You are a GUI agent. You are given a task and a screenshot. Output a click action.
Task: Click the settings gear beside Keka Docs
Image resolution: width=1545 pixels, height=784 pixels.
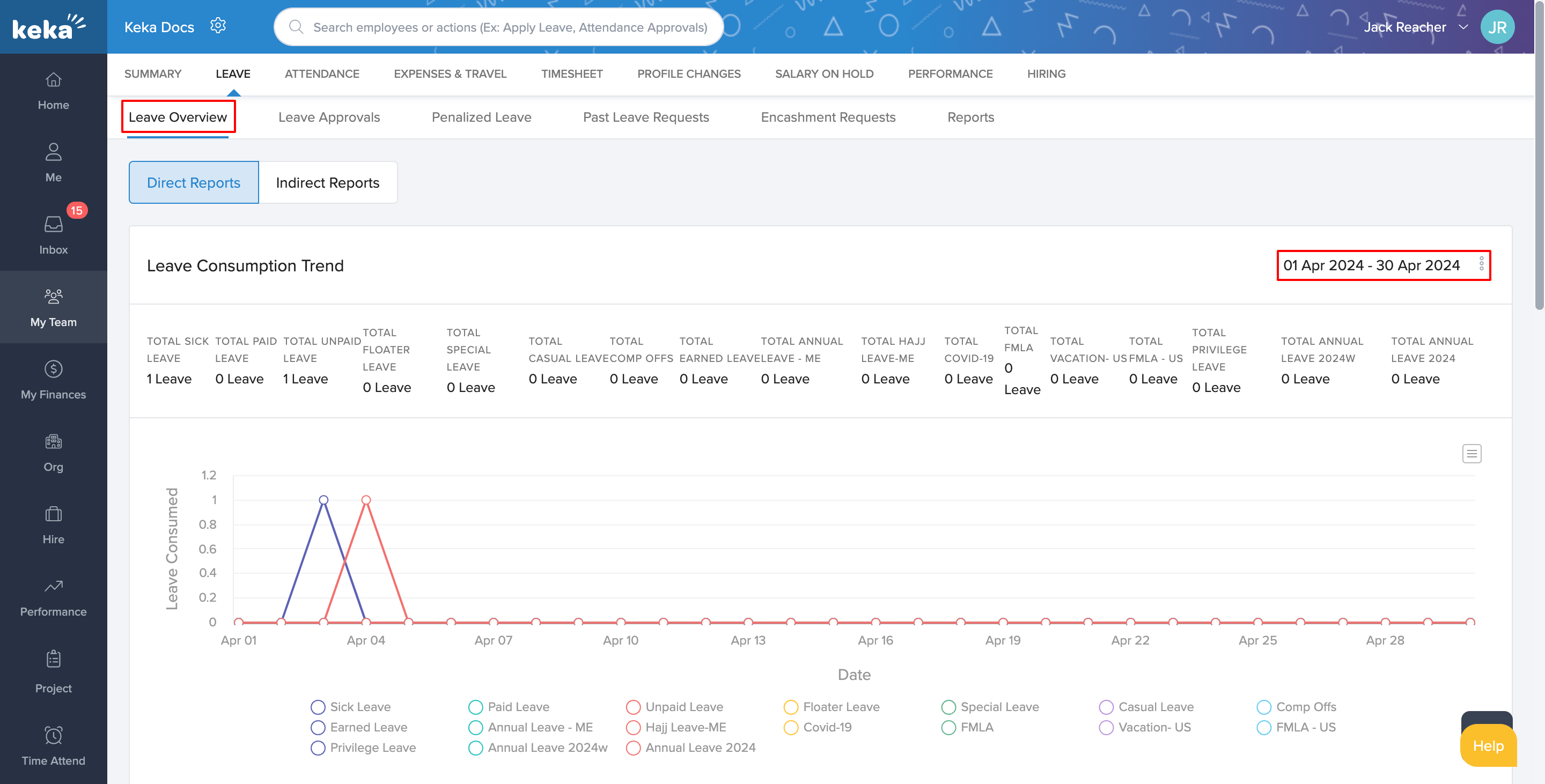pos(218,26)
